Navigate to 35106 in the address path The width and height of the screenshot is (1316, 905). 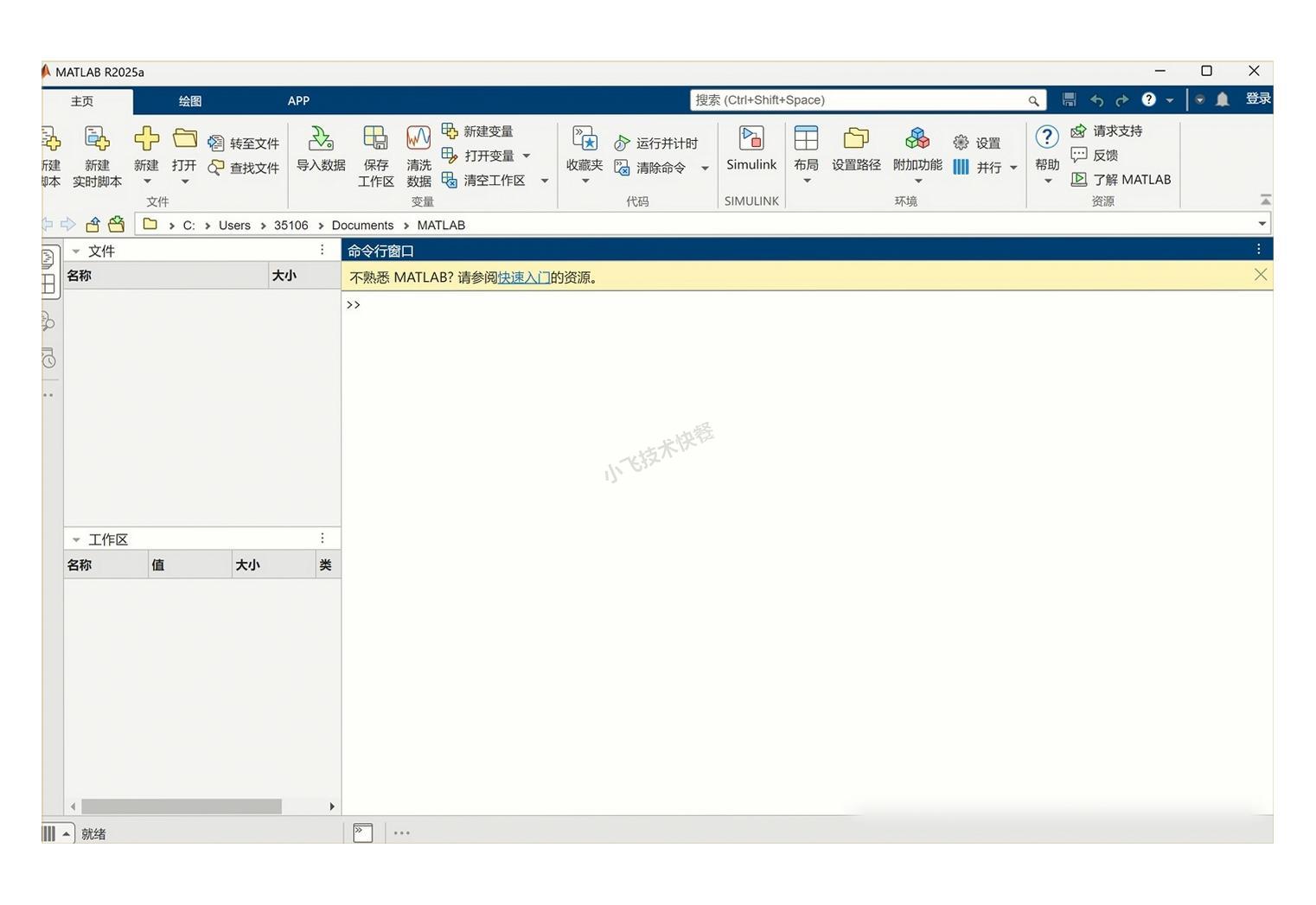(291, 226)
